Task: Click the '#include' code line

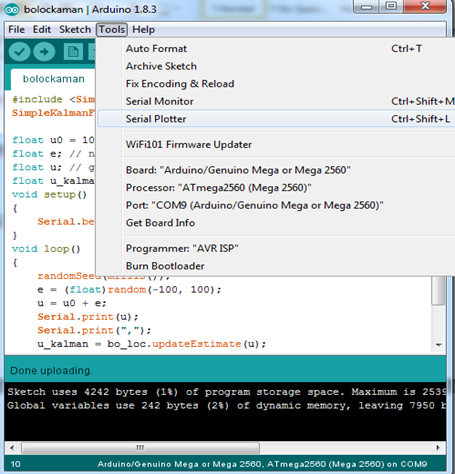Action: pos(53,99)
